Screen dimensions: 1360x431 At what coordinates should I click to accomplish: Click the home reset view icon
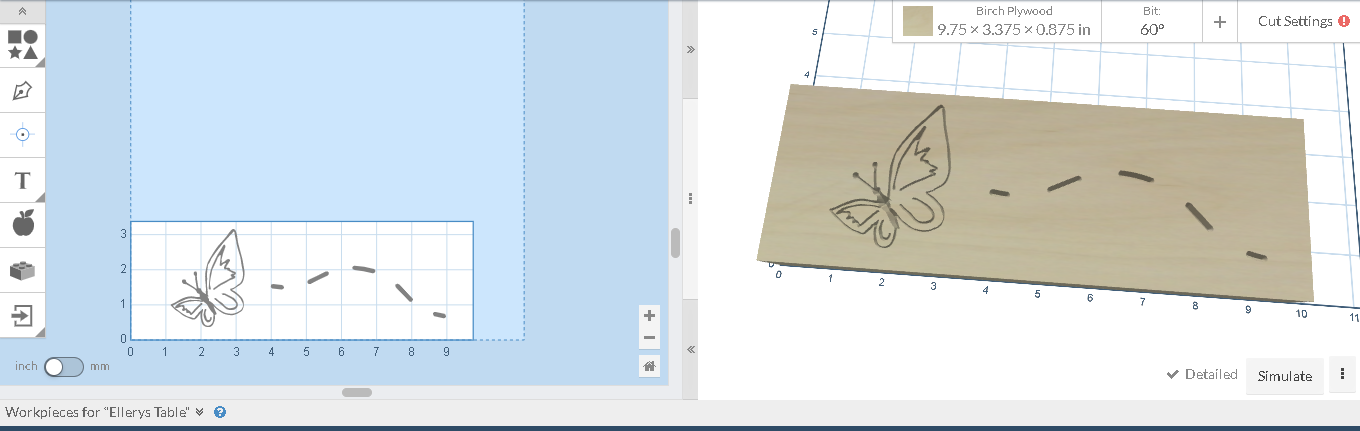point(650,366)
